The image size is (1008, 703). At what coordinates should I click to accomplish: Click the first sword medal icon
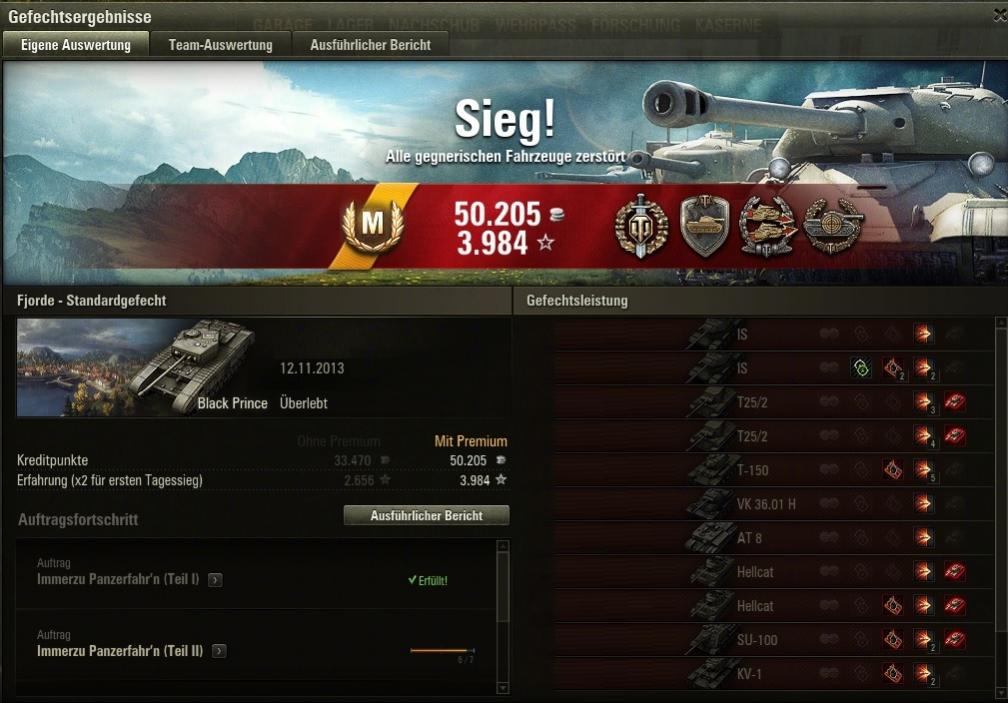point(641,226)
